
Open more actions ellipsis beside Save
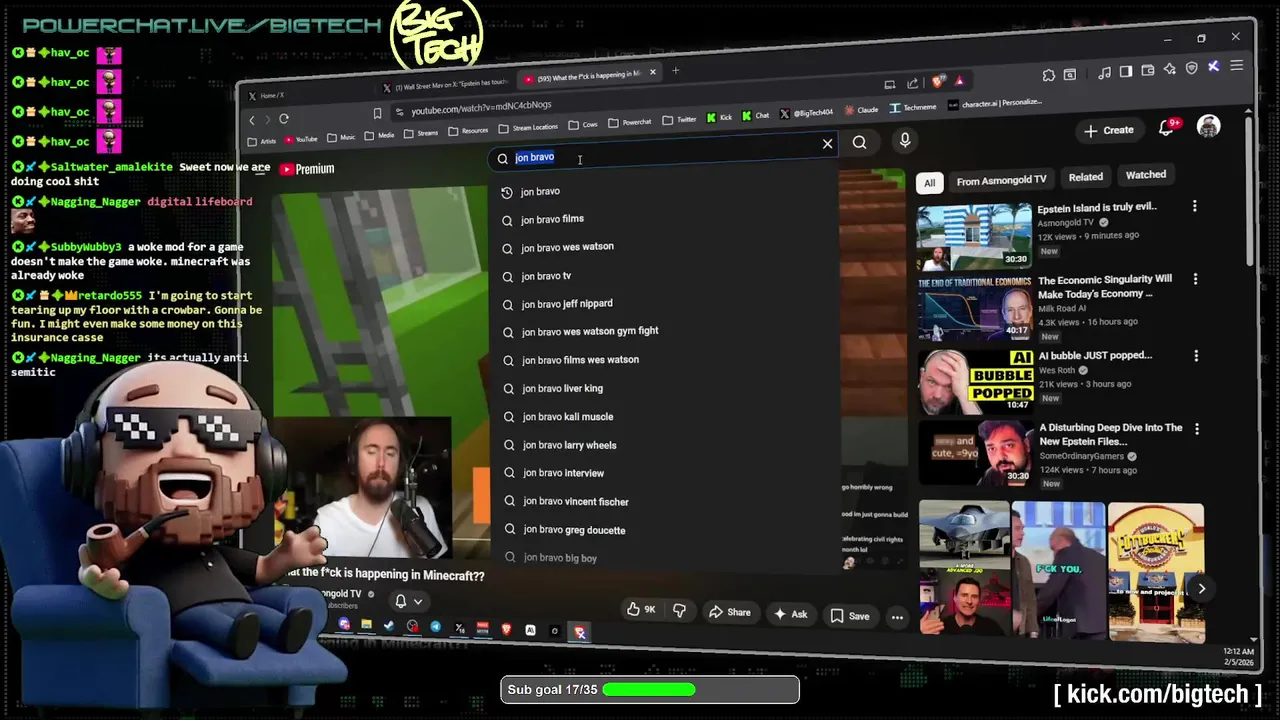tap(897, 617)
